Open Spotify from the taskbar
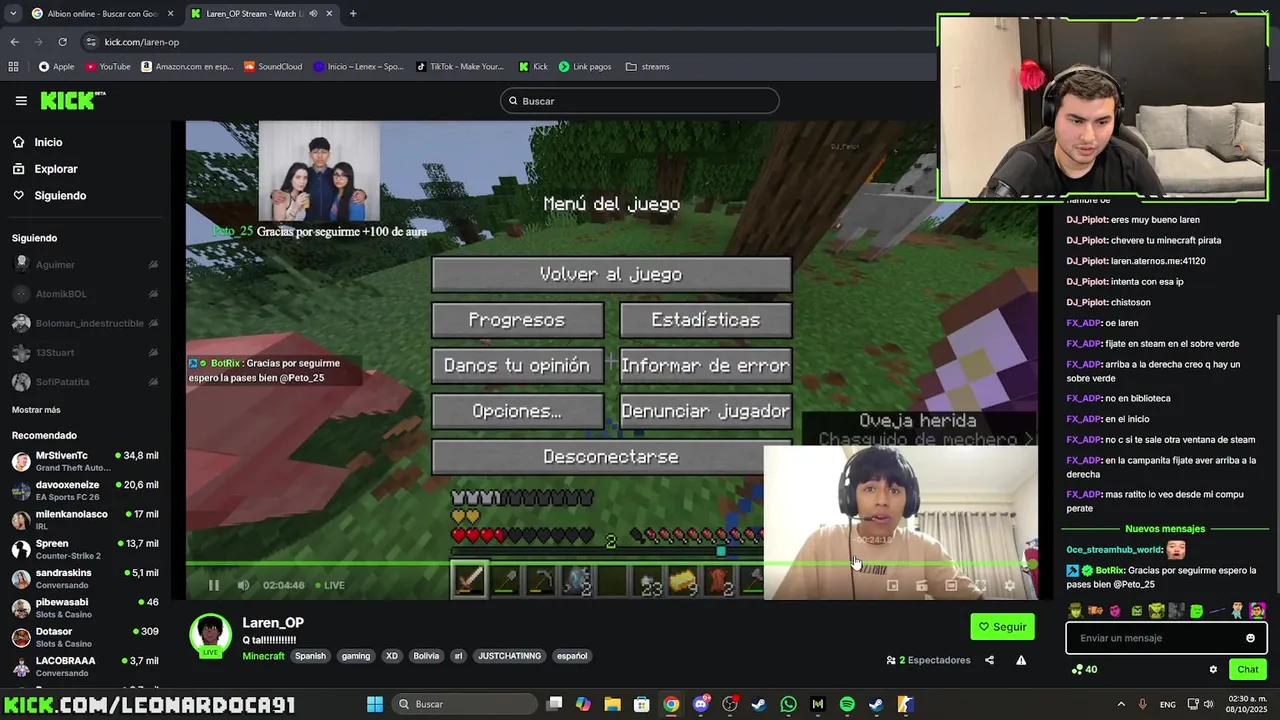1280x720 pixels. pyautogui.click(x=847, y=704)
